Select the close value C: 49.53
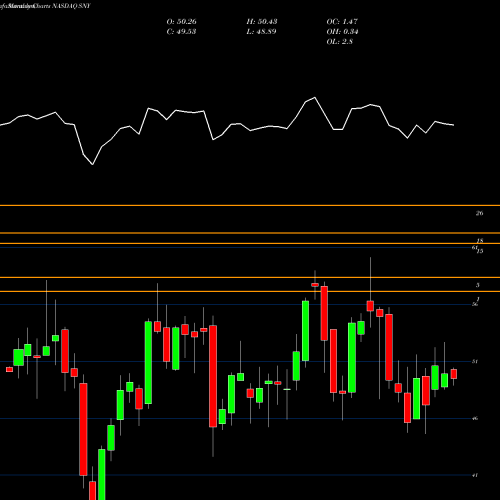The height and width of the screenshot is (500, 500). point(181,32)
